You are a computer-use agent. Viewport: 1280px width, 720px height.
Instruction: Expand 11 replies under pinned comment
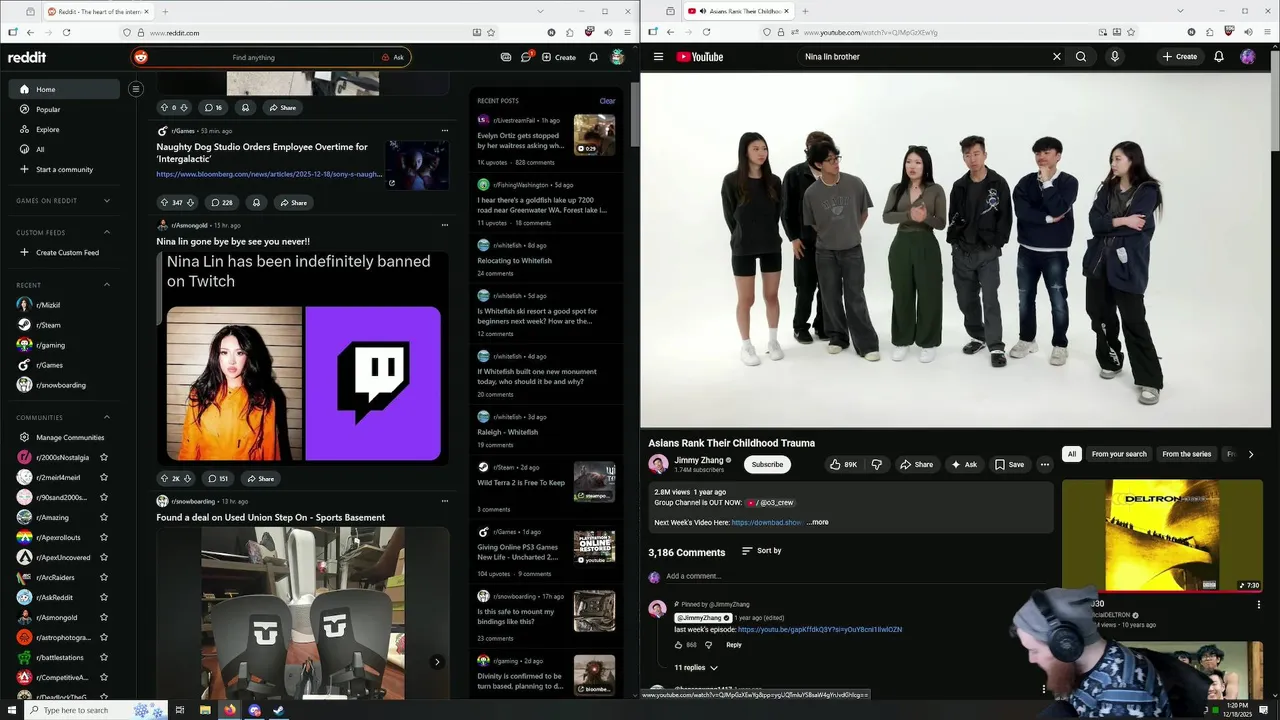coord(695,667)
